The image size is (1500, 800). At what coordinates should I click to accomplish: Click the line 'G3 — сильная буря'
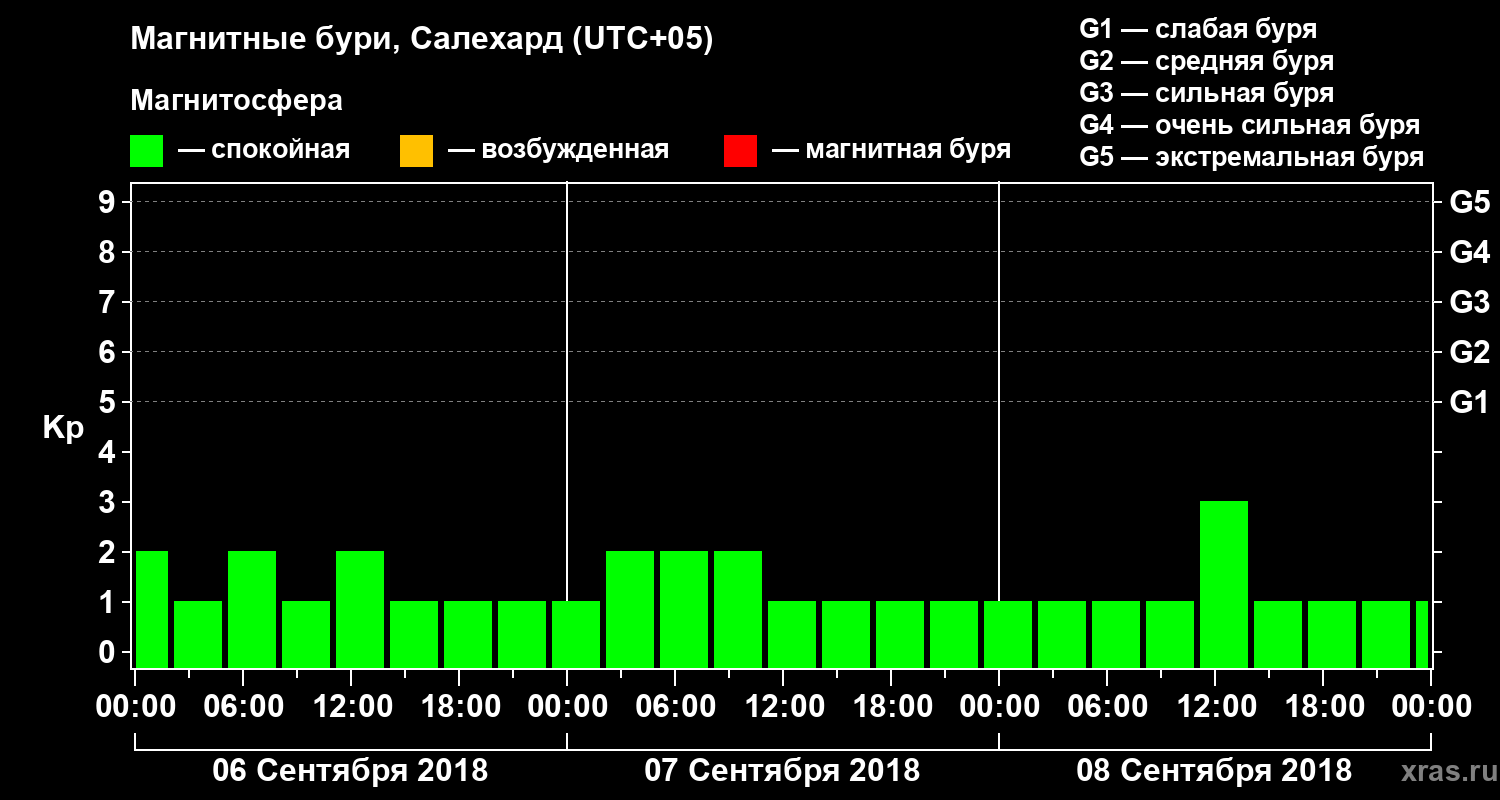pos(1206,93)
